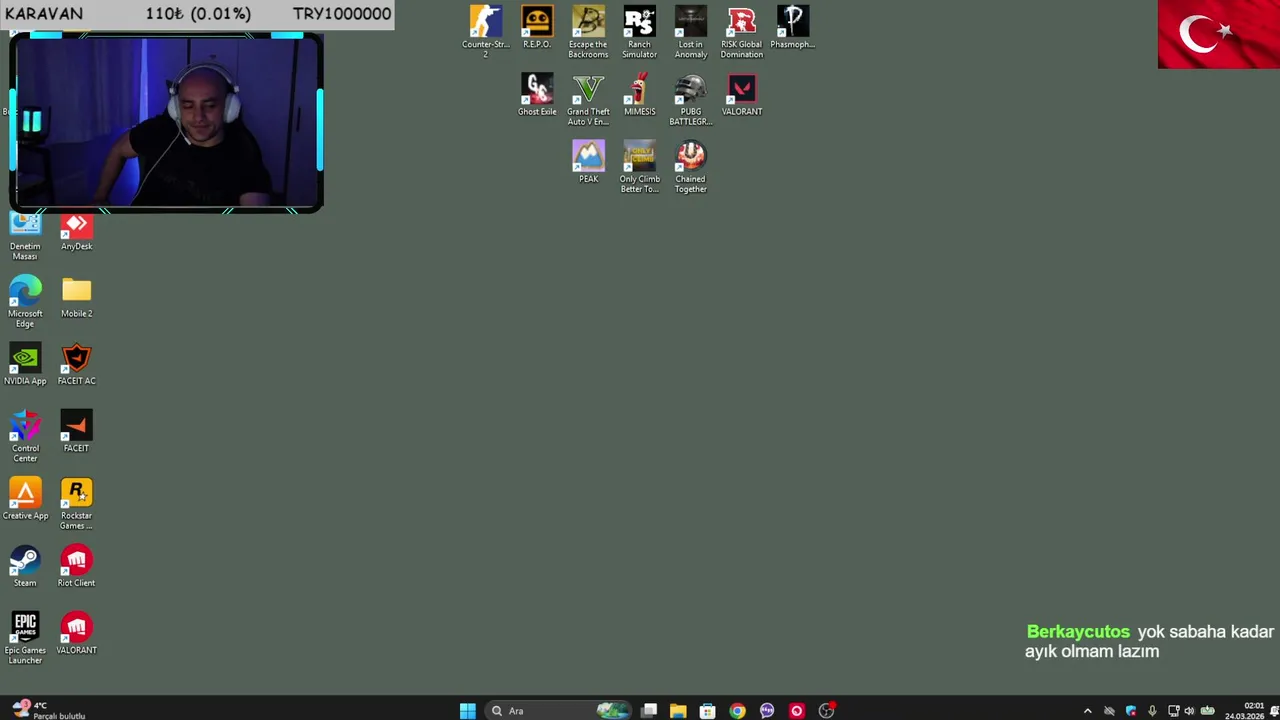Click the RISK Global Domination shortcut
The width and height of the screenshot is (1280, 720).
click(x=742, y=31)
